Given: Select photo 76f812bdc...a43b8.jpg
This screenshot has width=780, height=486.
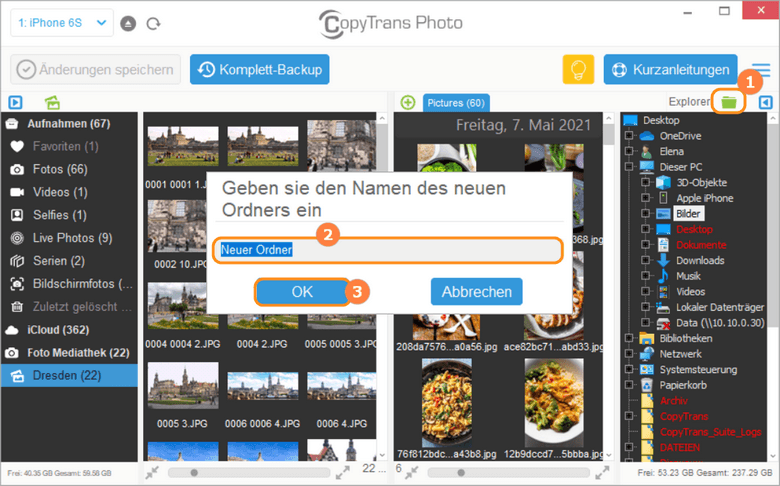Looking at the screenshot, I should 447,402.
